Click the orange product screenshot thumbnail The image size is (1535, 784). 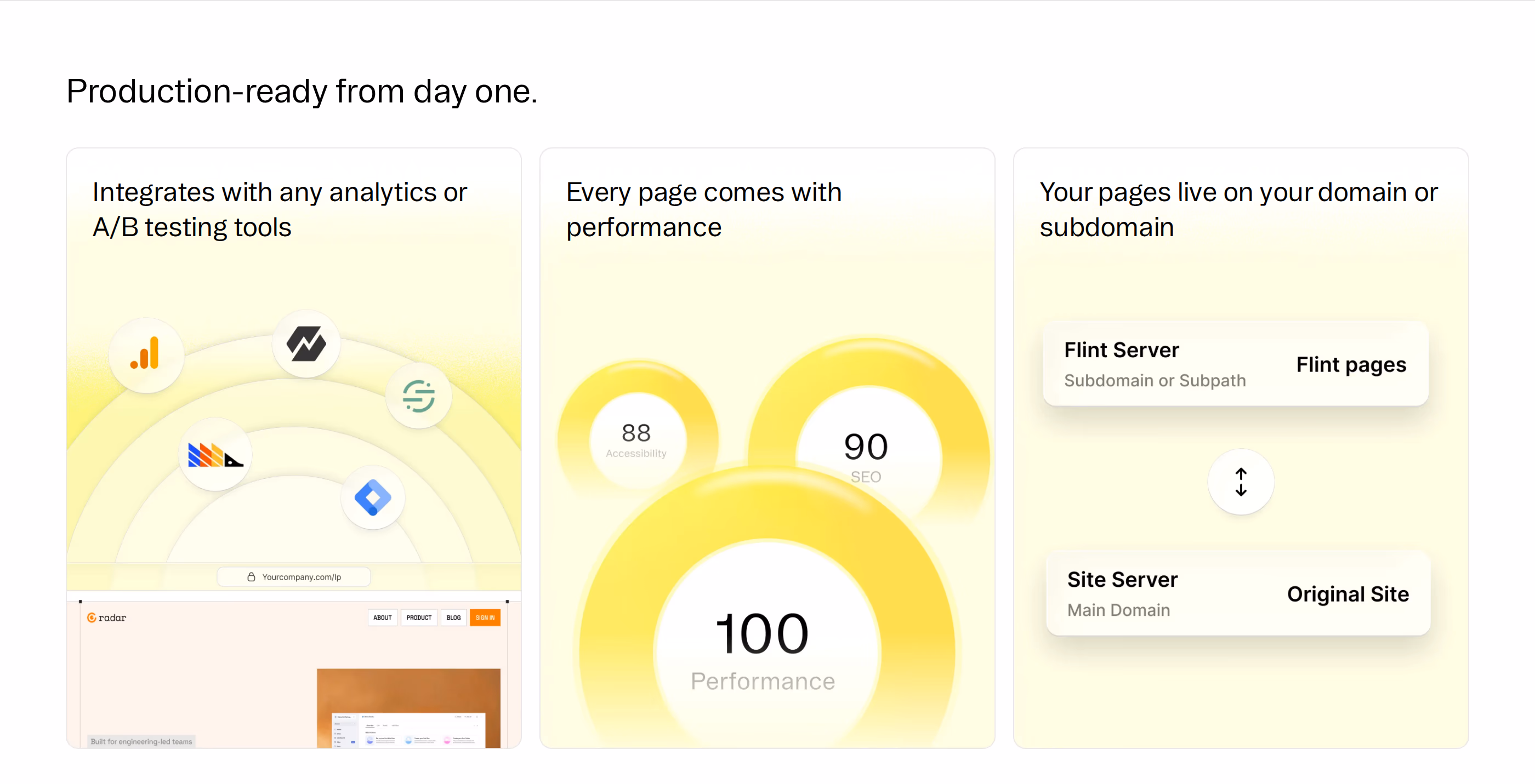pyautogui.click(x=409, y=708)
